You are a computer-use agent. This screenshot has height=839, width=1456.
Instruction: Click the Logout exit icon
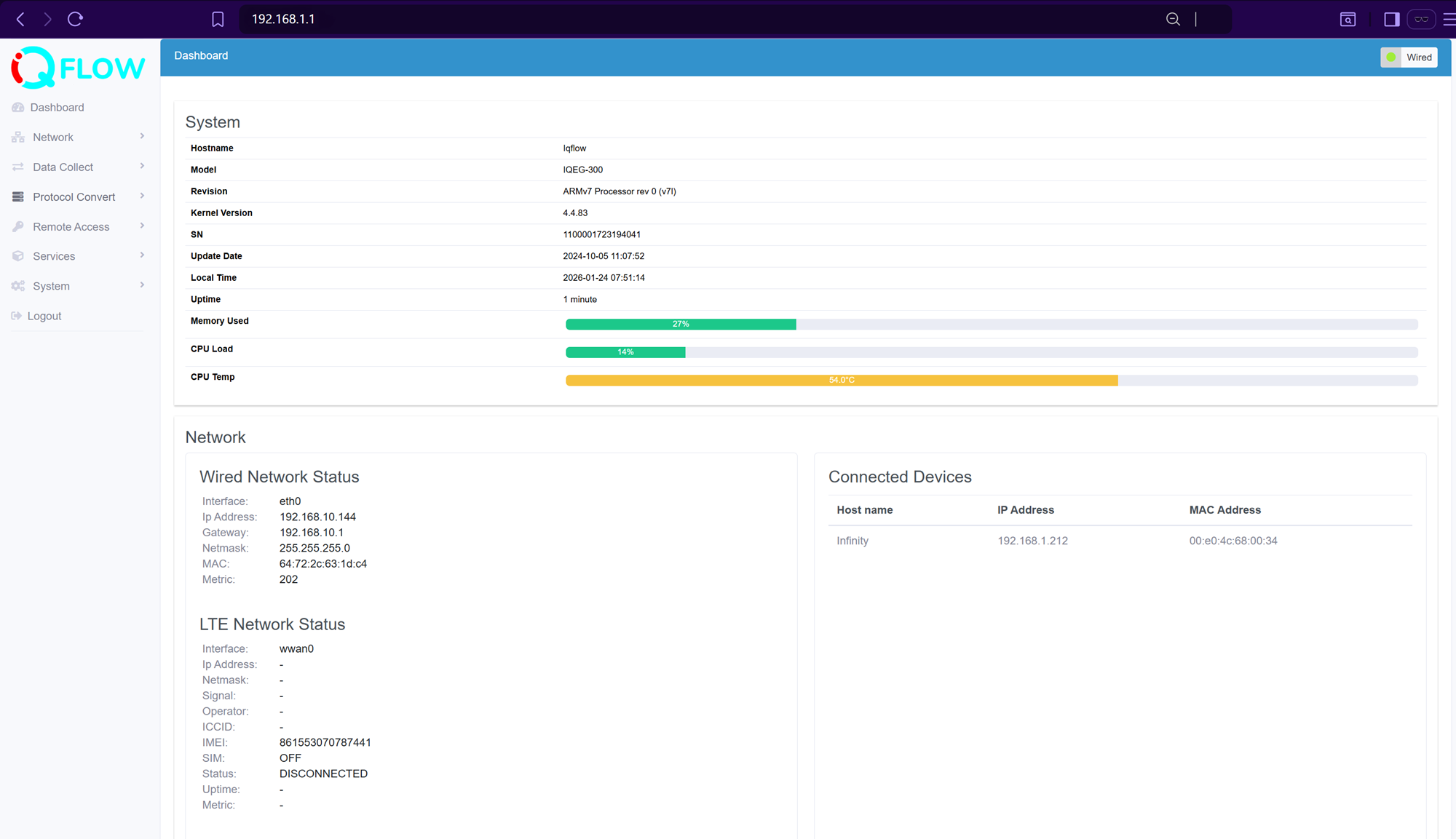coord(16,315)
